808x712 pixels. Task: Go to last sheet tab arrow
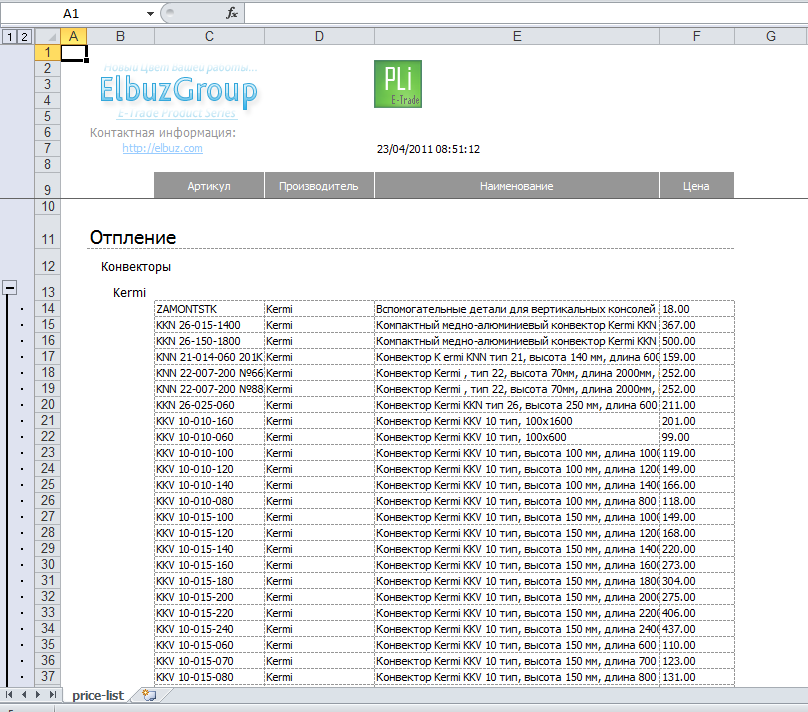[53, 694]
